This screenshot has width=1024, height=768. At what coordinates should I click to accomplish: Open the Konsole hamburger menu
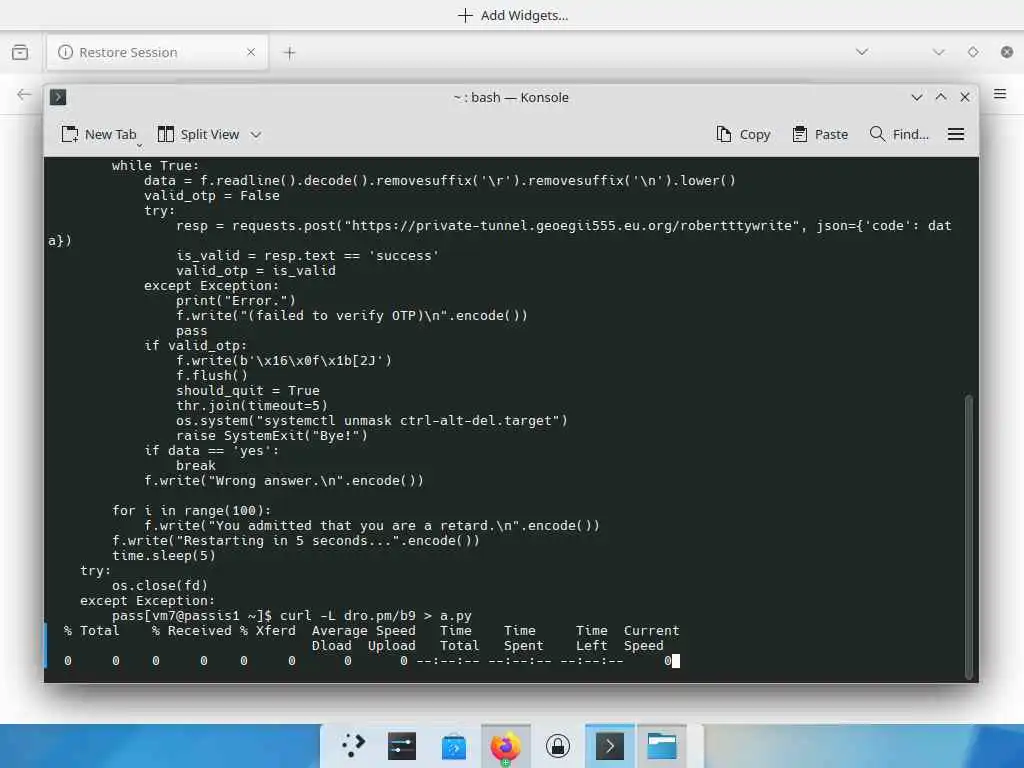[955, 135]
